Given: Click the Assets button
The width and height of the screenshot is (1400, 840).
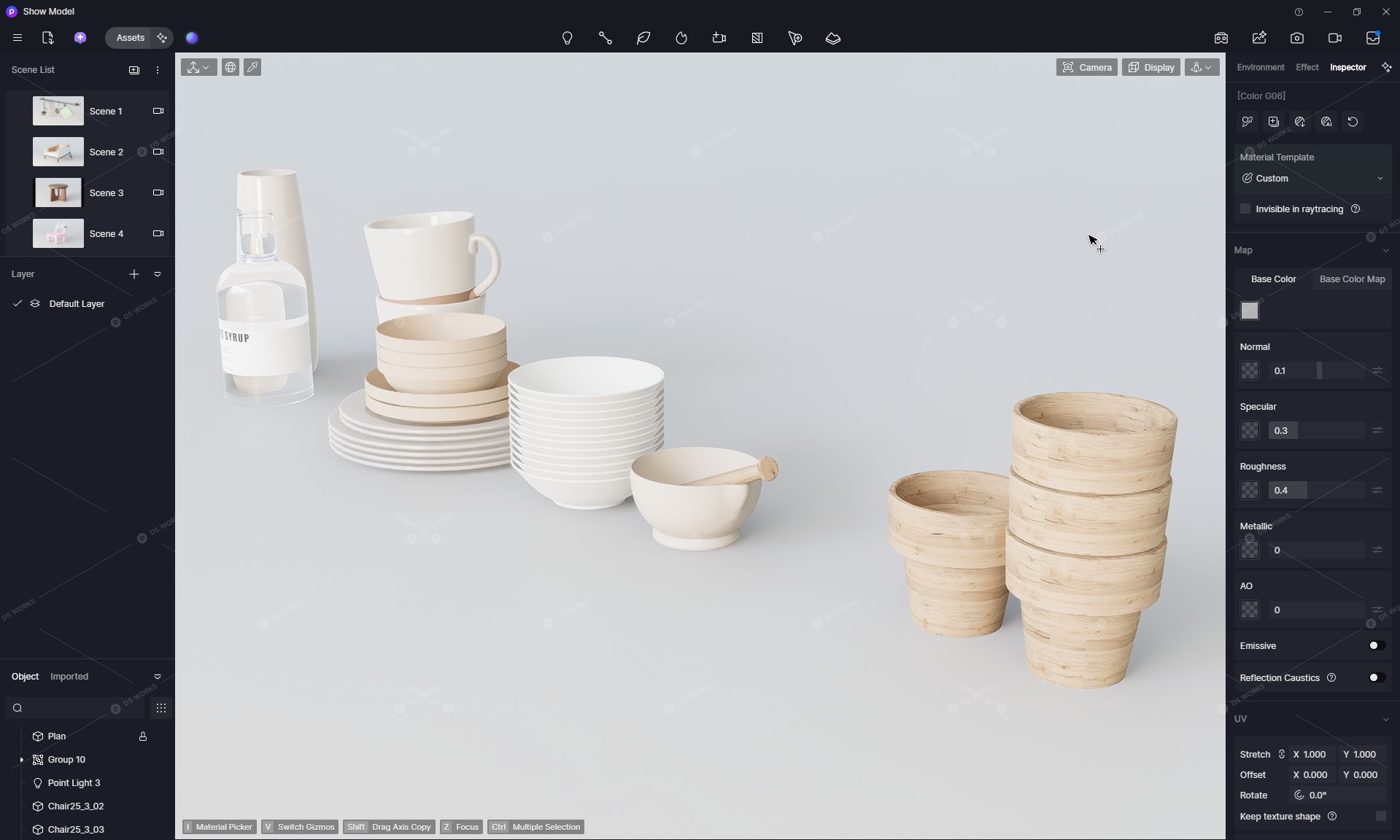Looking at the screenshot, I should click(131, 38).
